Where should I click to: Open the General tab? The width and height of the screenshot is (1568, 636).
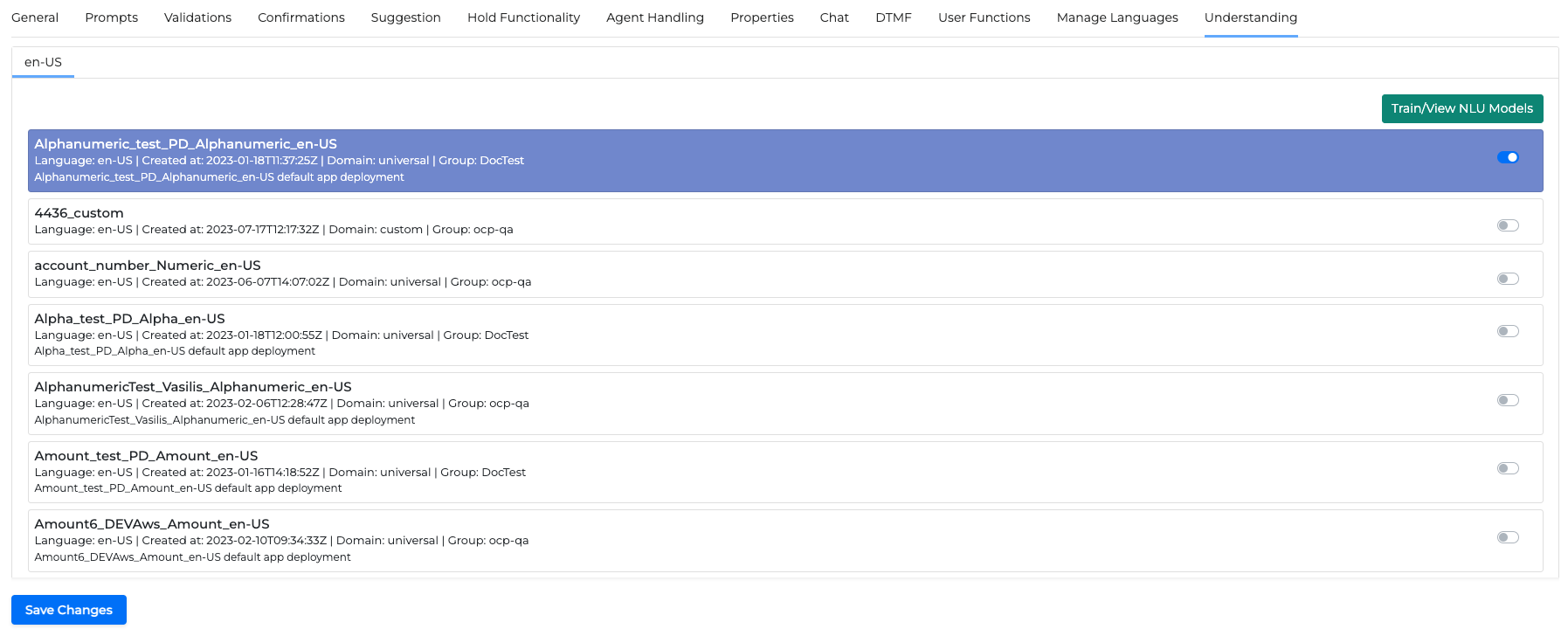tap(35, 17)
